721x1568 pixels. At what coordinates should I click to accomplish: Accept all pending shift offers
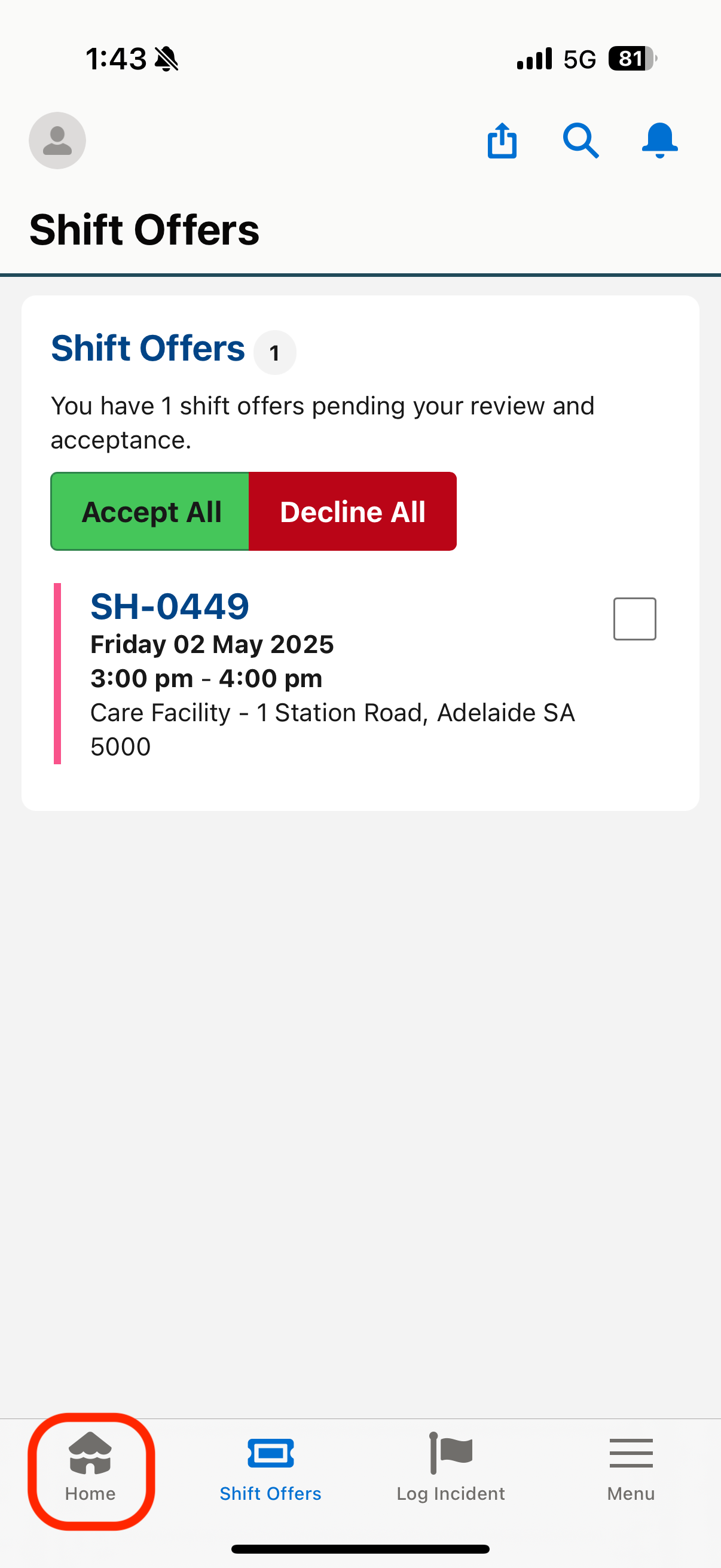click(x=150, y=511)
